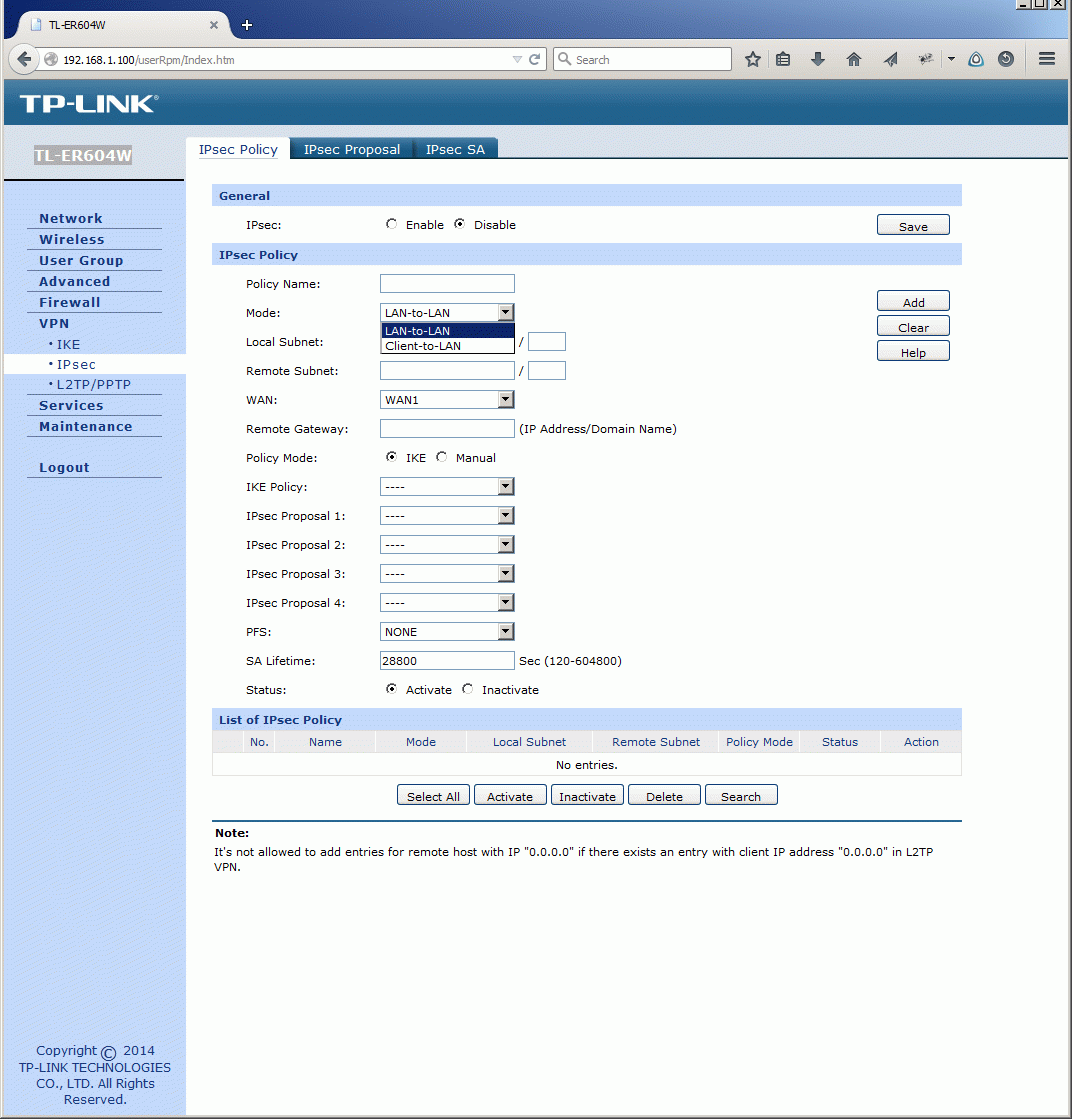
Task: Reload the page with refresh icon
Action: point(535,59)
